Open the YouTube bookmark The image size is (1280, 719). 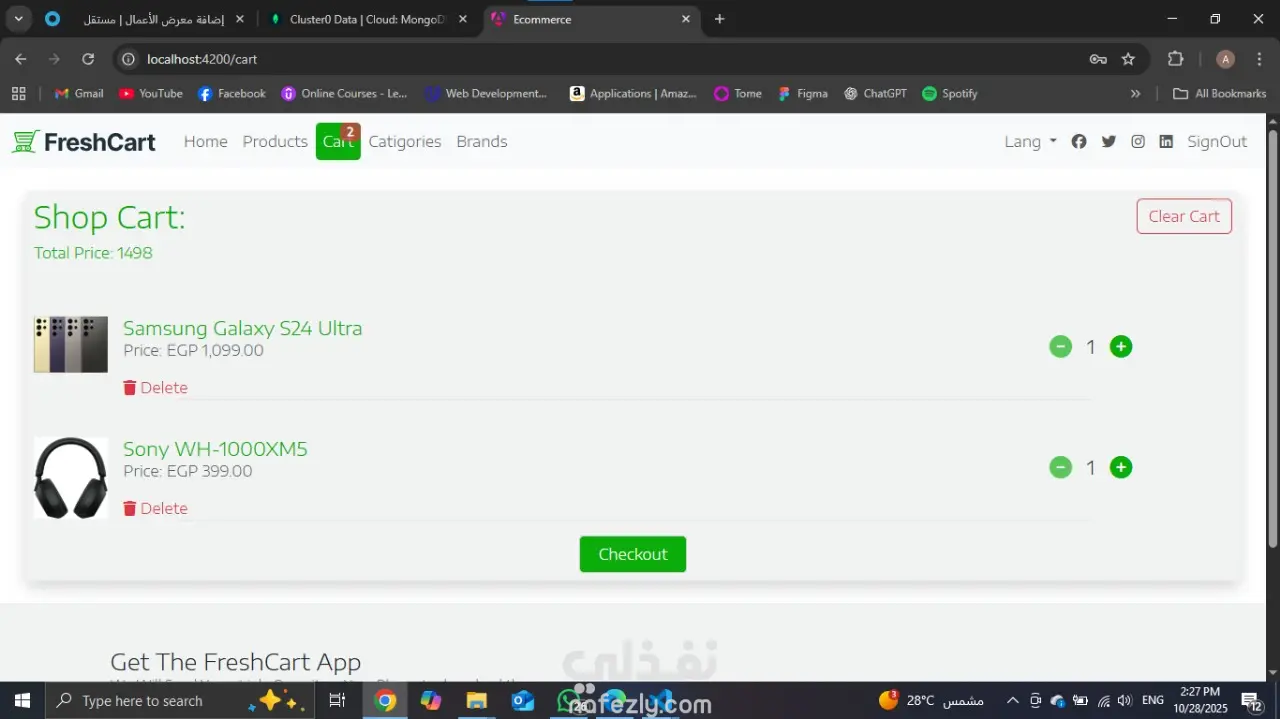click(x=151, y=93)
